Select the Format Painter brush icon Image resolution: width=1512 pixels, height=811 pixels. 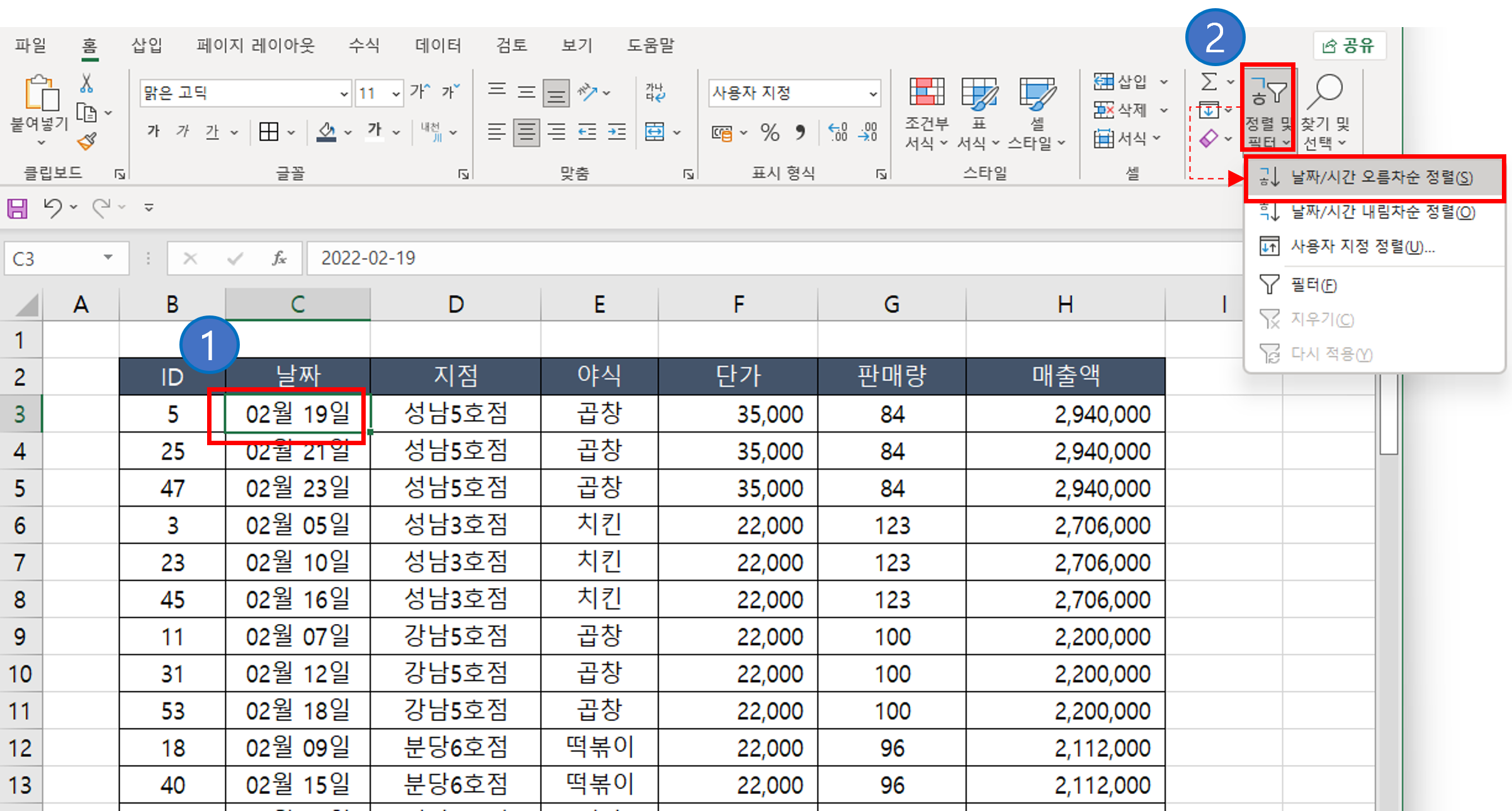click(x=86, y=142)
